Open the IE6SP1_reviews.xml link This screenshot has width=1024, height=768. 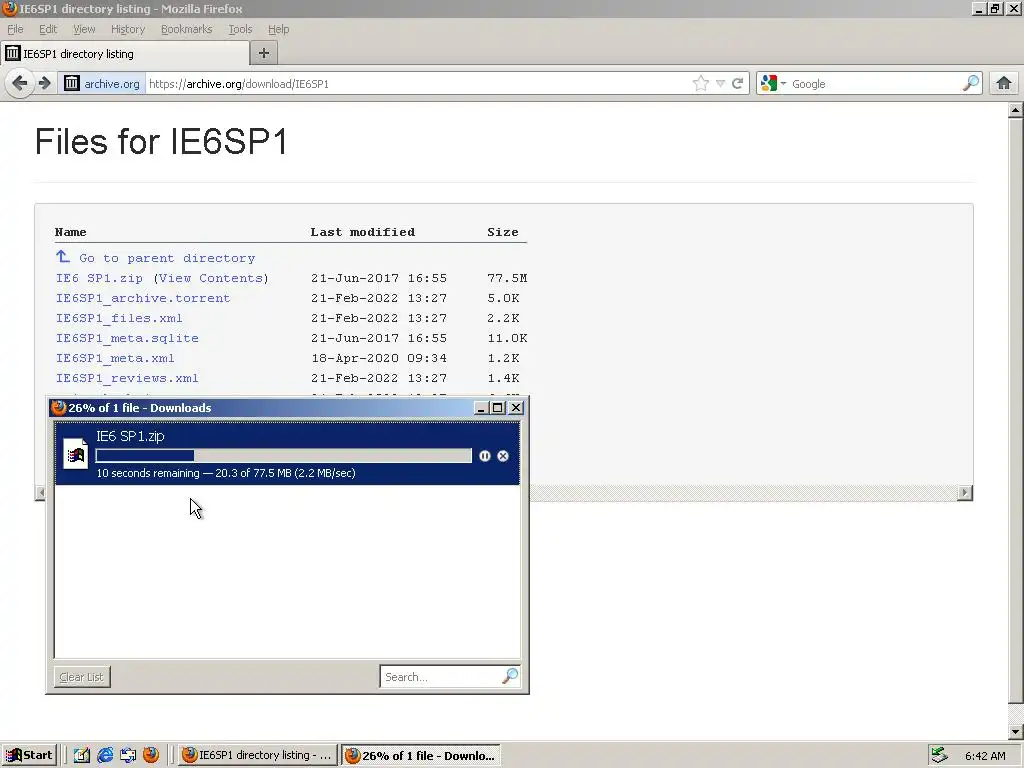[x=127, y=378]
